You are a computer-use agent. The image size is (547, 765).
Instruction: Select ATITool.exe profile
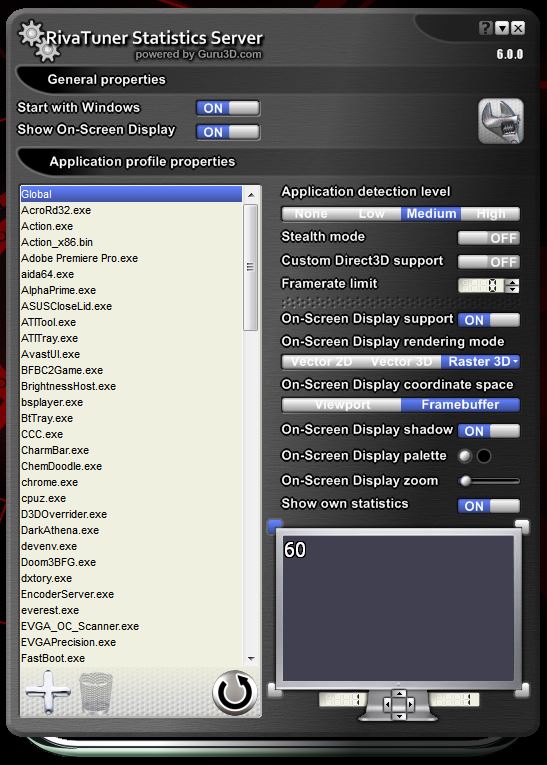(x=131, y=322)
